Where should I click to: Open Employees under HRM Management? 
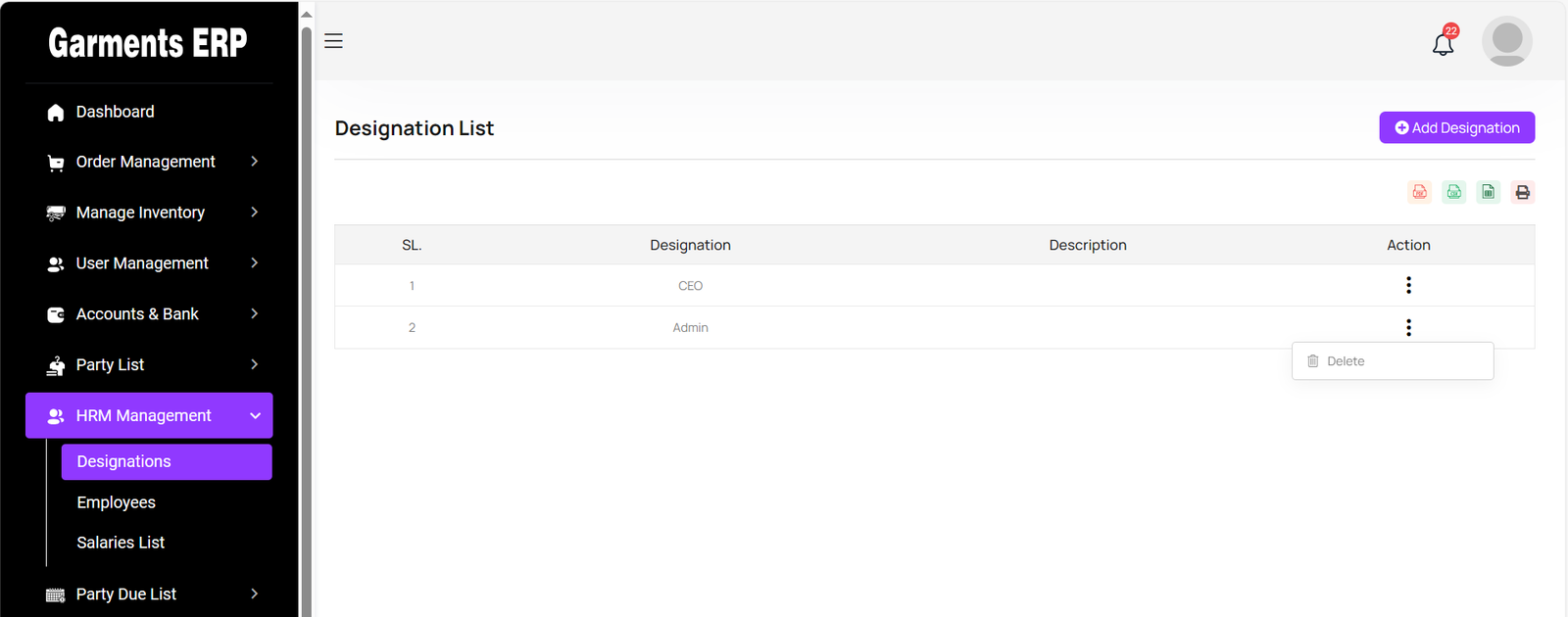(117, 502)
